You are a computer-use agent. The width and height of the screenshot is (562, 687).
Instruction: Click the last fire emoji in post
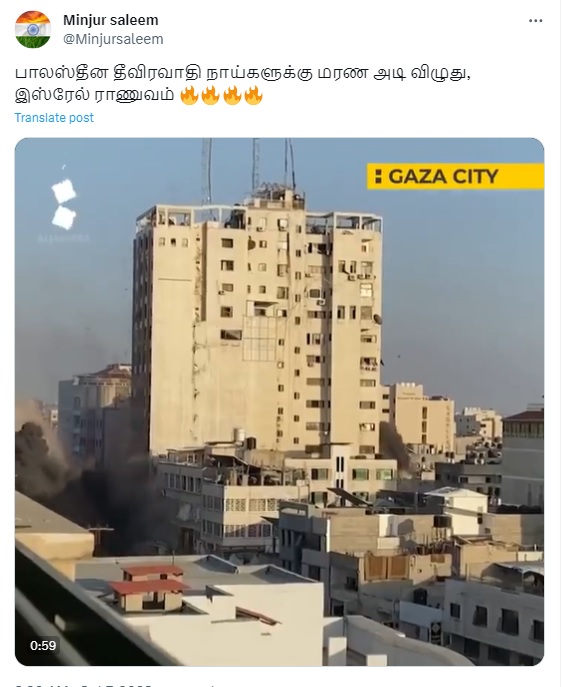coord(253,95)
